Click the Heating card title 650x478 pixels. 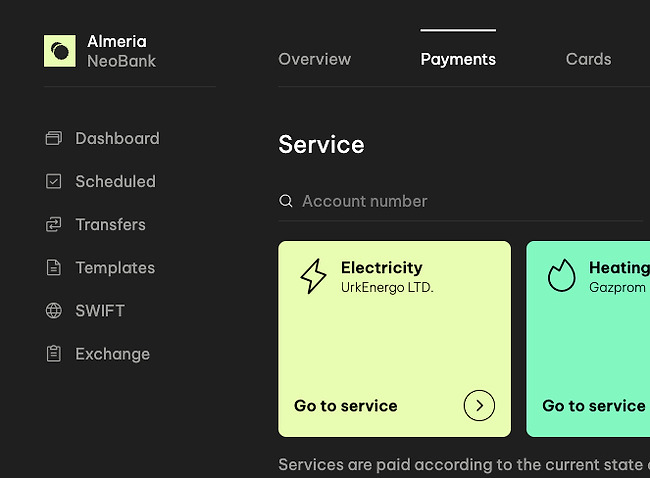point(619,268)
